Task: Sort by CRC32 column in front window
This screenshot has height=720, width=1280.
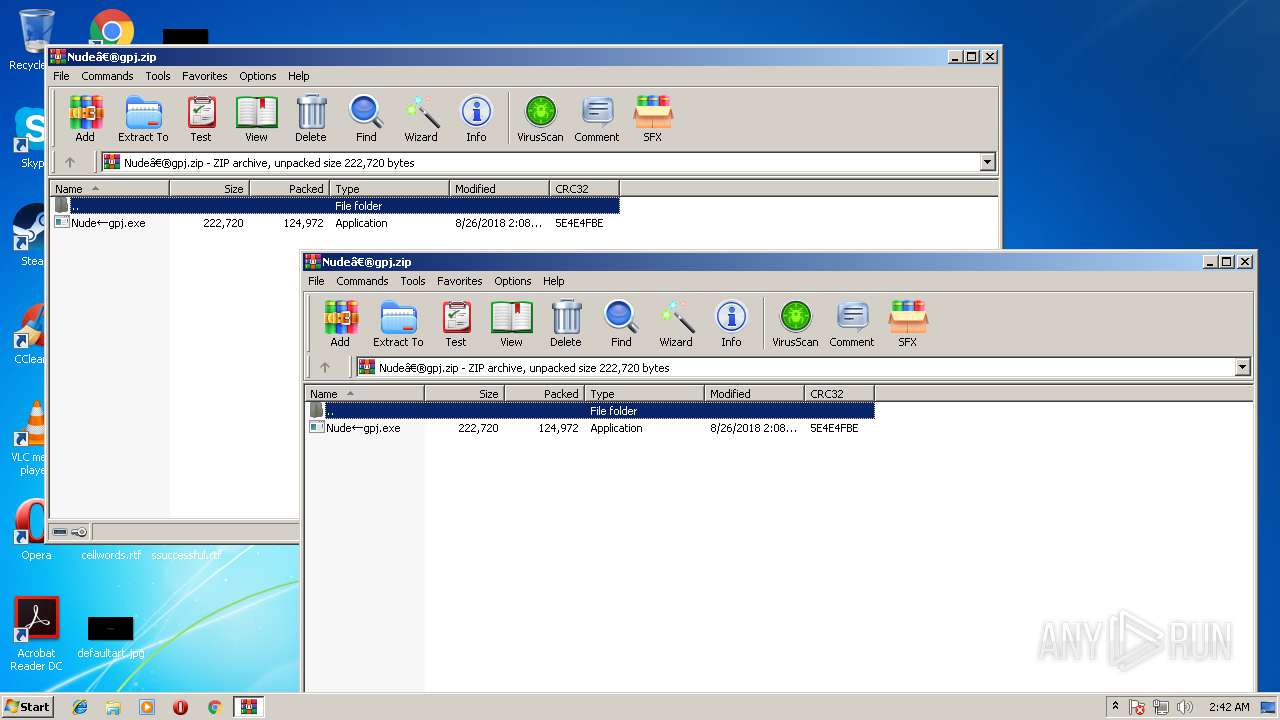Action: pos(840,393)
